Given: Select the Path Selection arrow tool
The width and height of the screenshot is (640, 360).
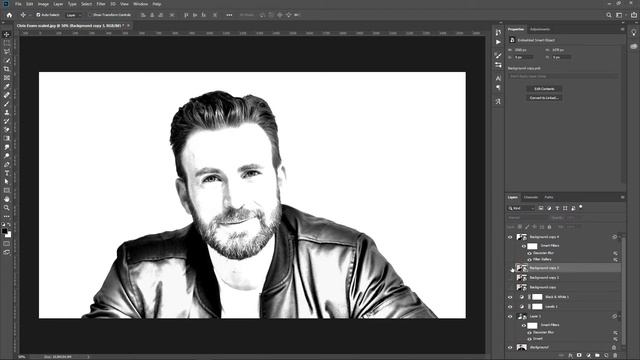Looking at the screenshot, I should click(x=7, y=182).
